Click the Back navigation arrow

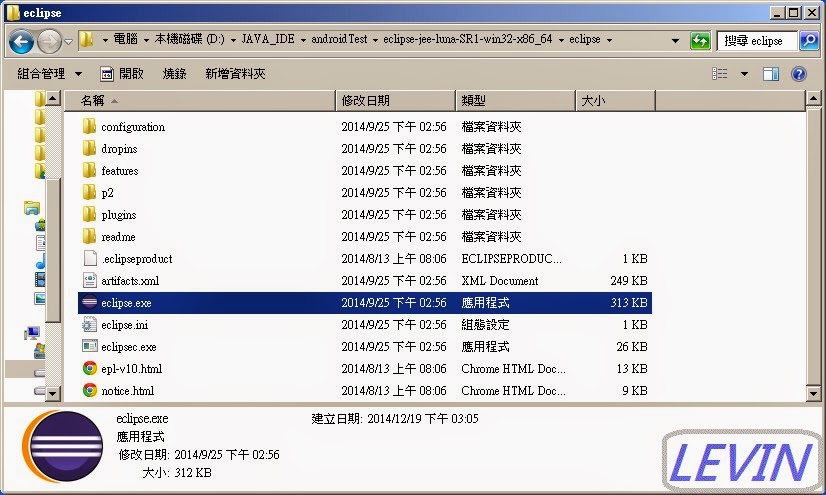(x=22, y=42)
